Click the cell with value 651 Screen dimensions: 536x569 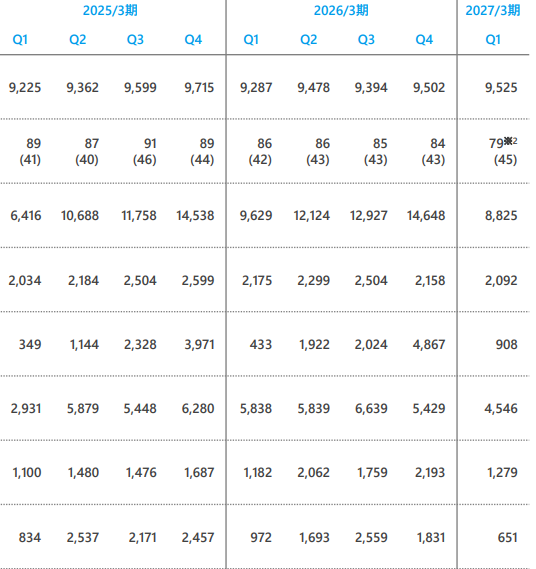[x=508, y=537]
